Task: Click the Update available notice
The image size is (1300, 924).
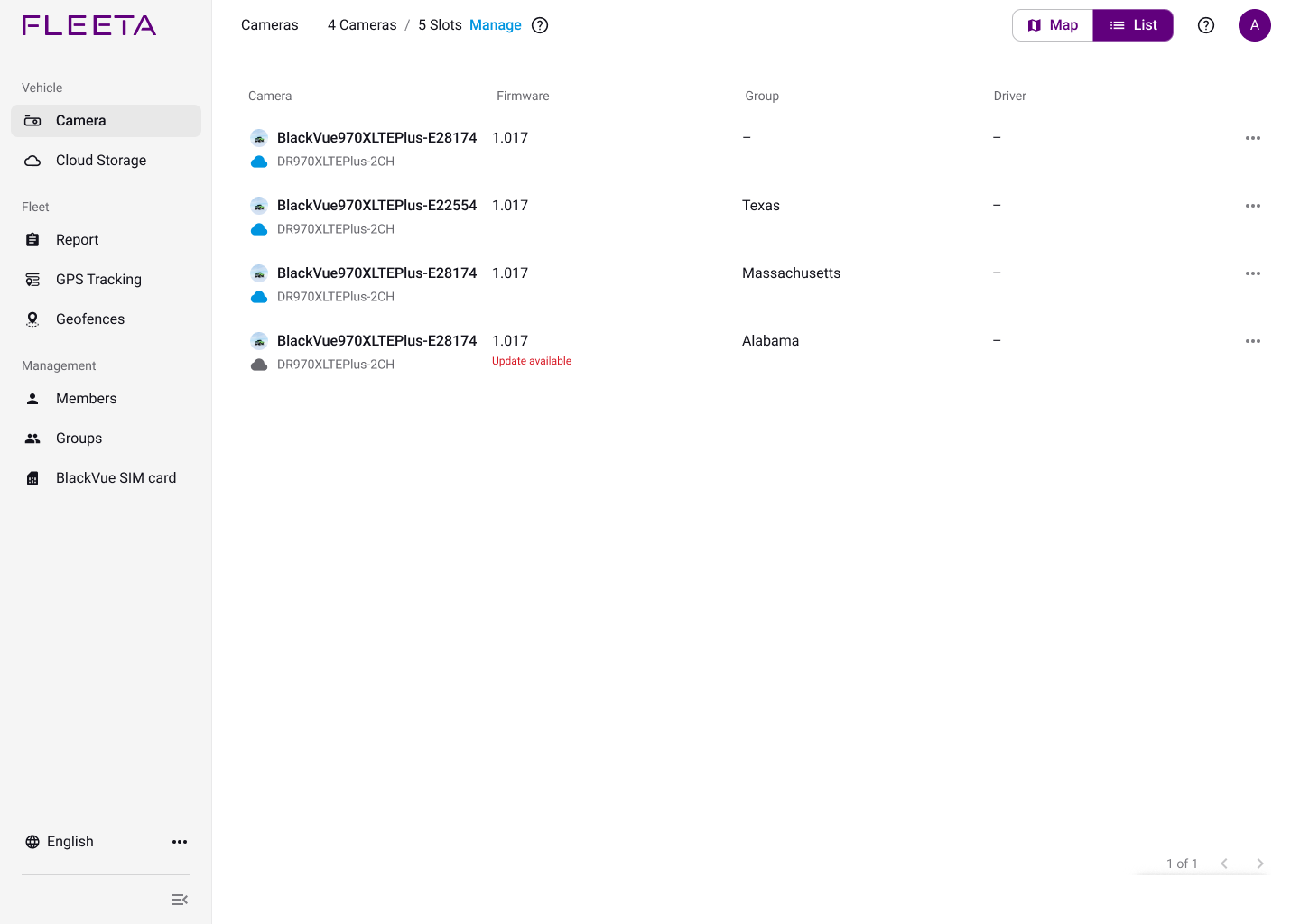Action: (x=532, y=361)
